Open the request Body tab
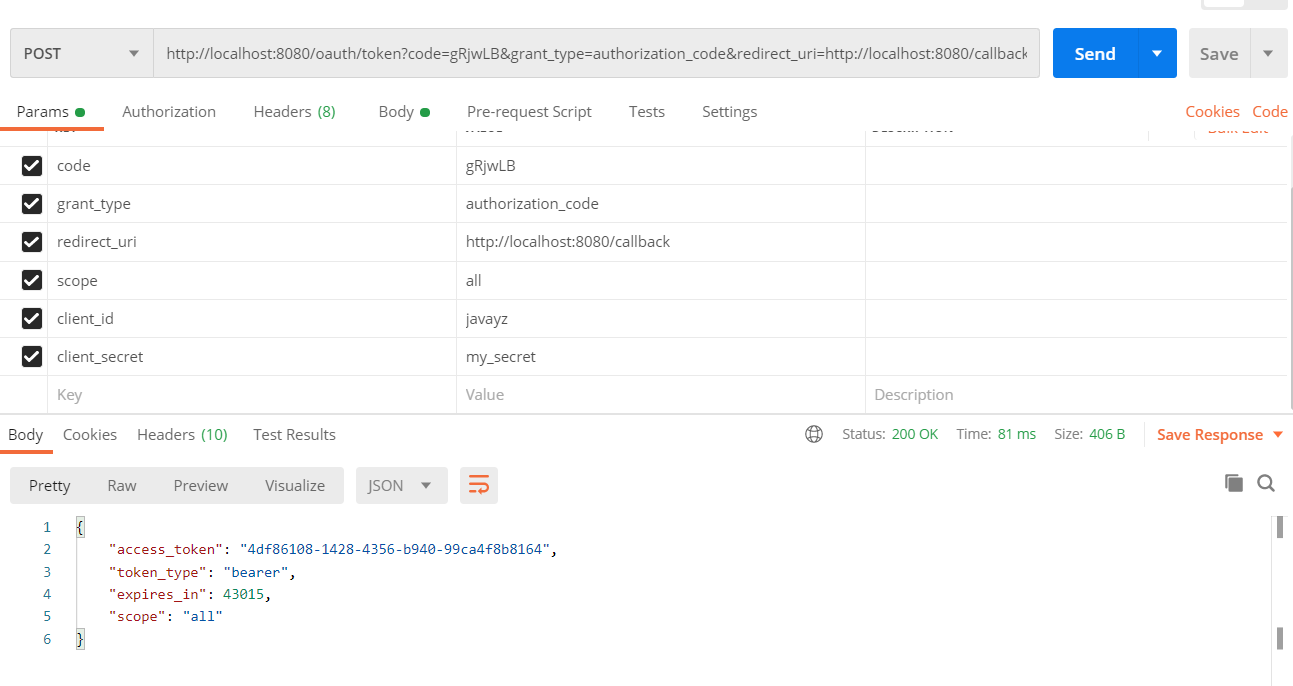1293x686 pixels. click(x=404, y=112)
